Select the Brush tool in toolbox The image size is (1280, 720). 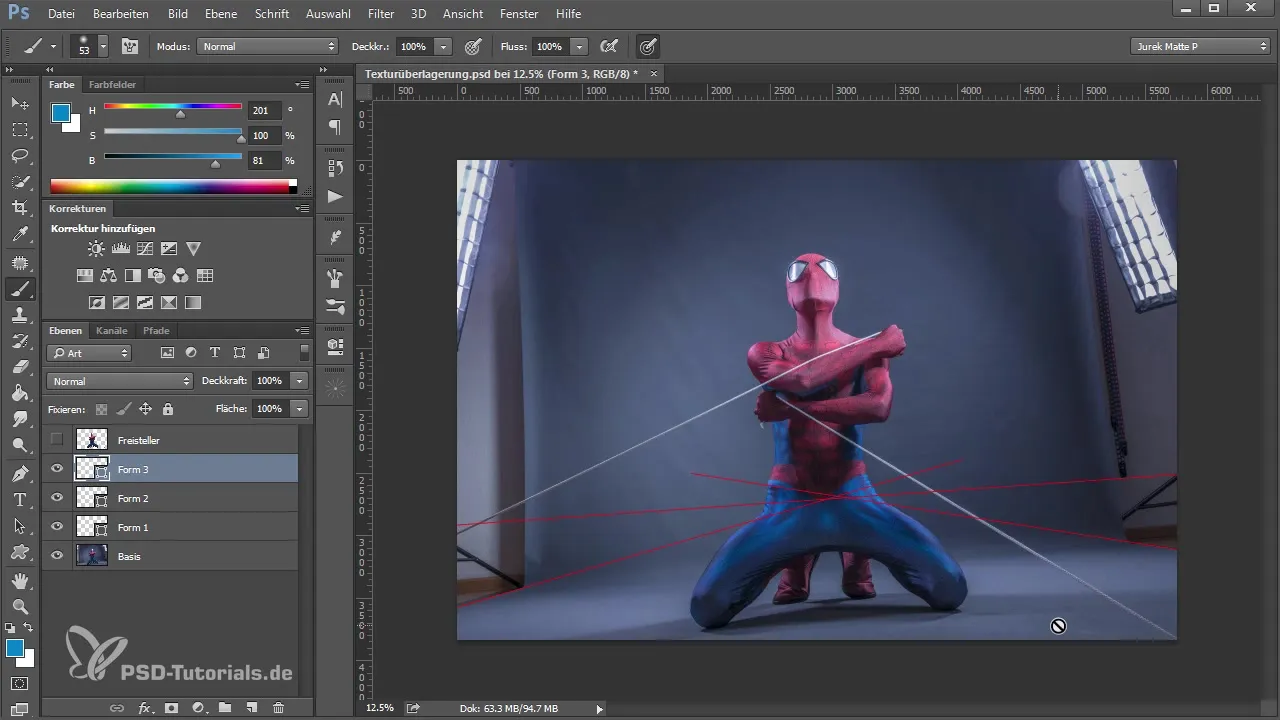(x=20, y=289)
